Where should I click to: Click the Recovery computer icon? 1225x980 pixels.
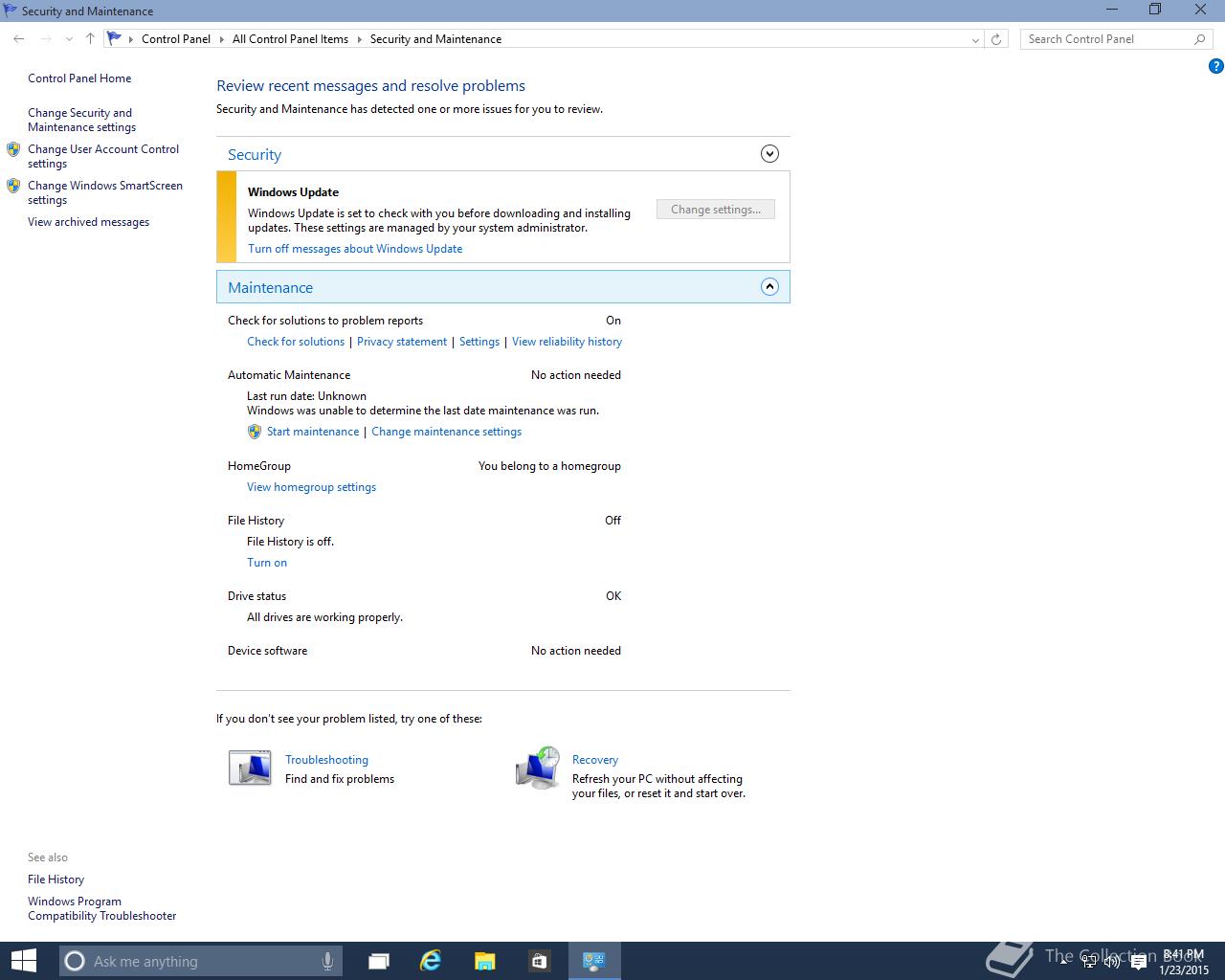(x=538, y=768)
